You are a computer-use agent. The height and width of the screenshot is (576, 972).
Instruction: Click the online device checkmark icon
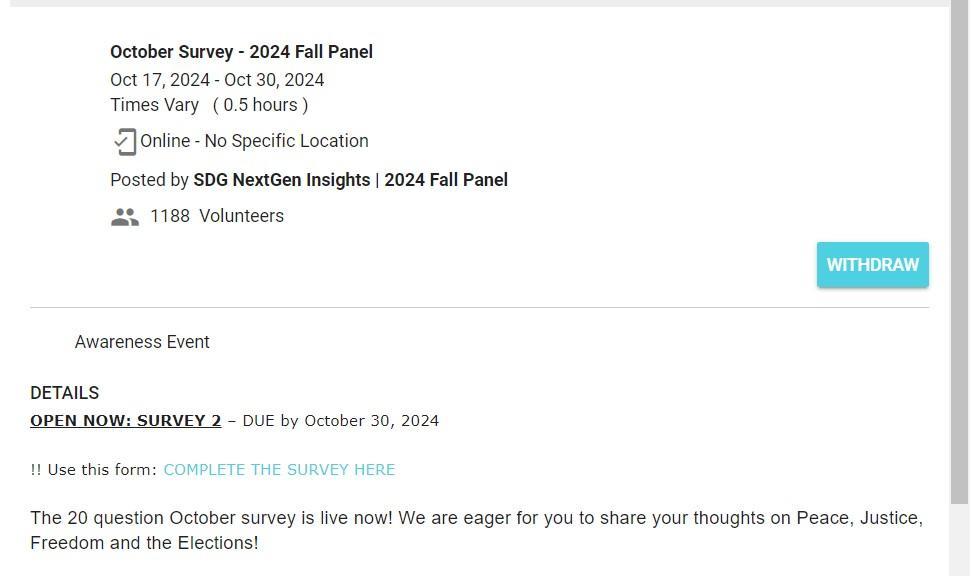(x=124, y=142)
